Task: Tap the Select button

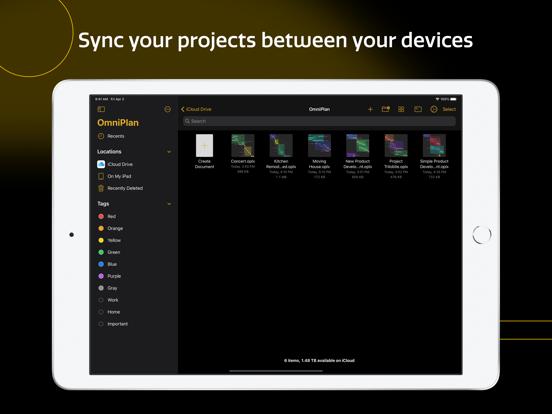Action: click(449, 109)
